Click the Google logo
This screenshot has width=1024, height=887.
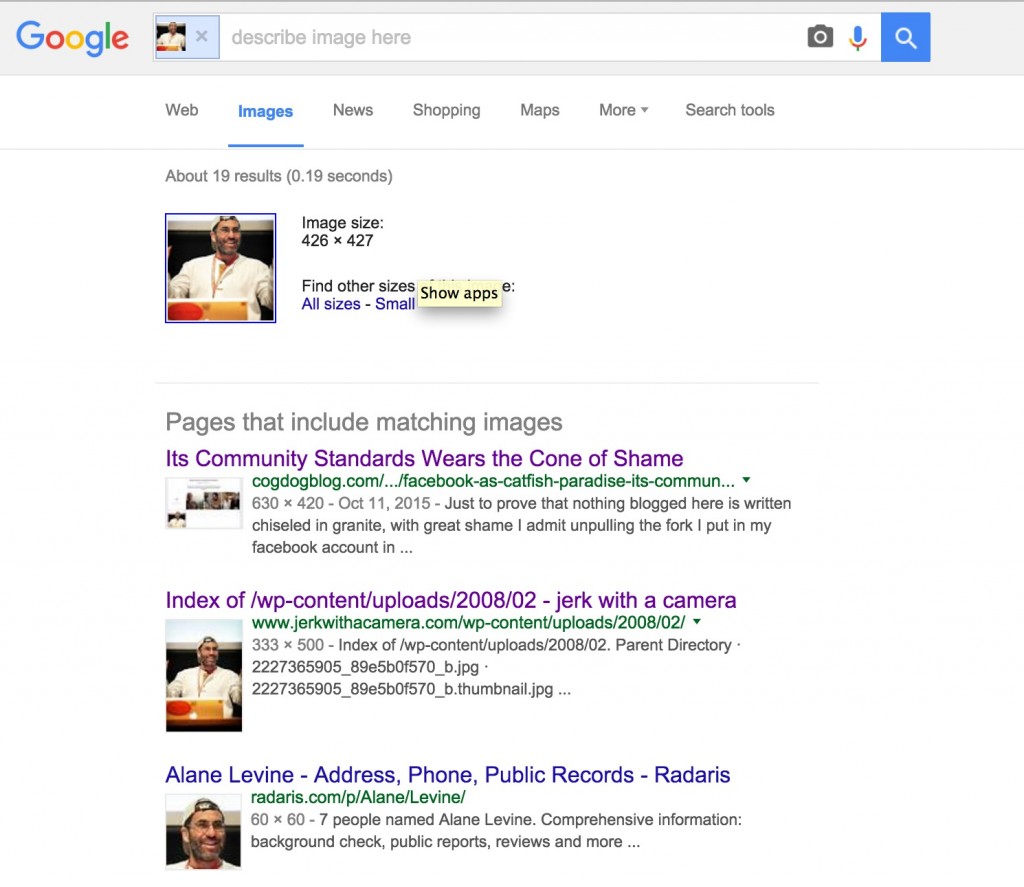72,37
